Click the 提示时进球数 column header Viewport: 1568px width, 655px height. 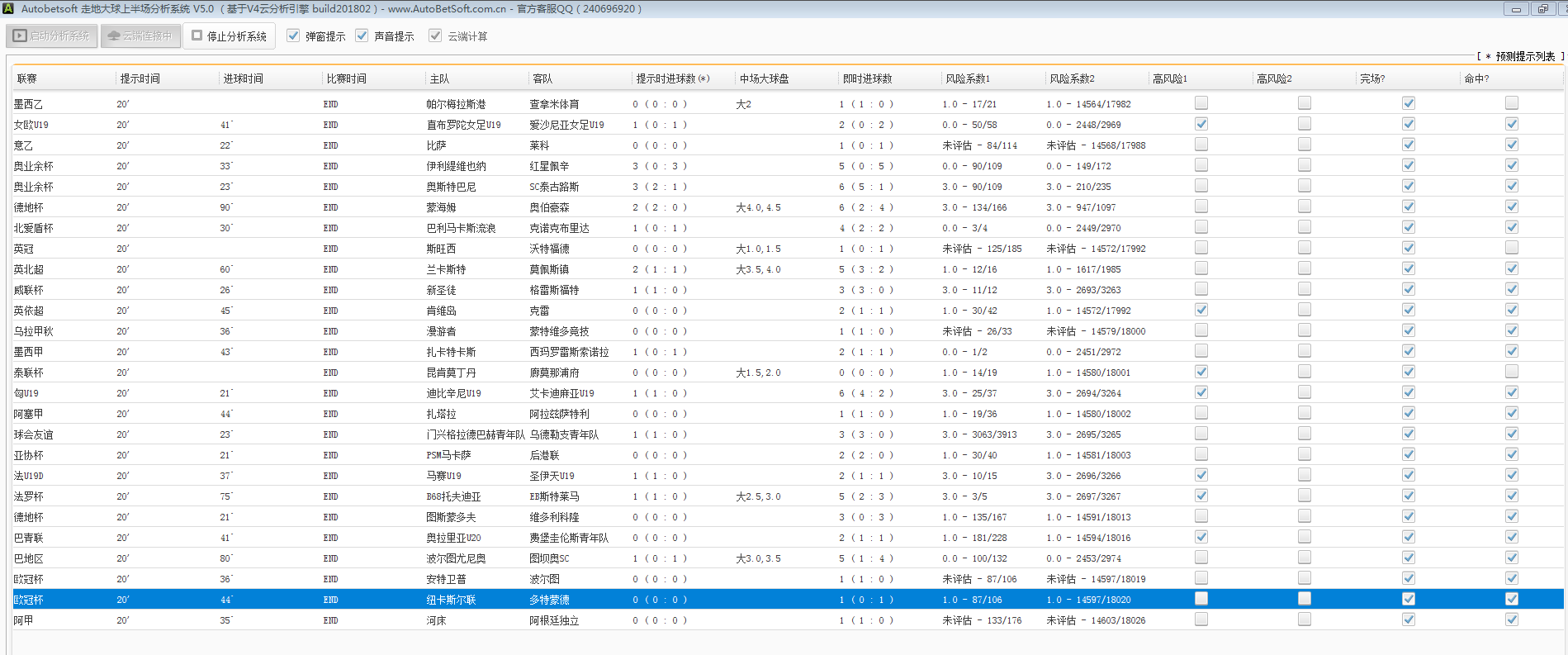click(x=671, y=78)
